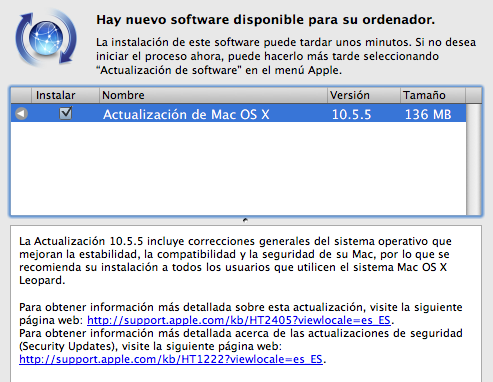
Task: Sort updates by Versión column
Action: coord(363,95)
